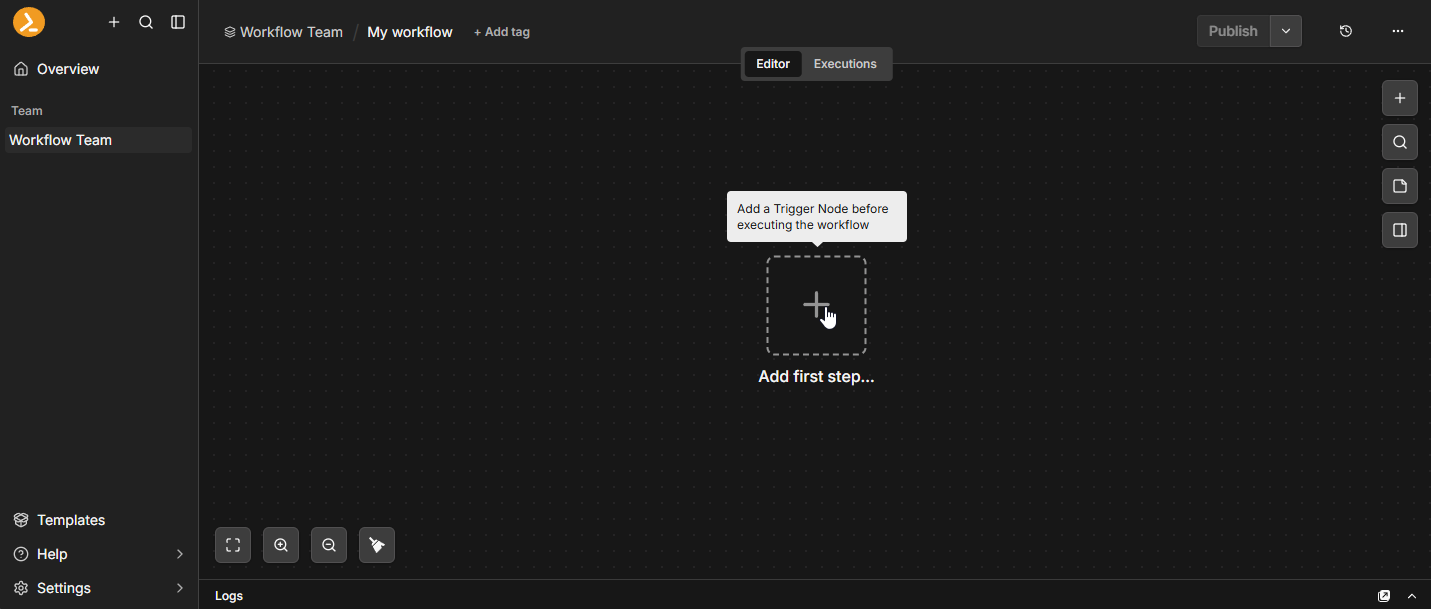Add a sticky note to canvas

pyautogui.click(x=1400, y=186)
